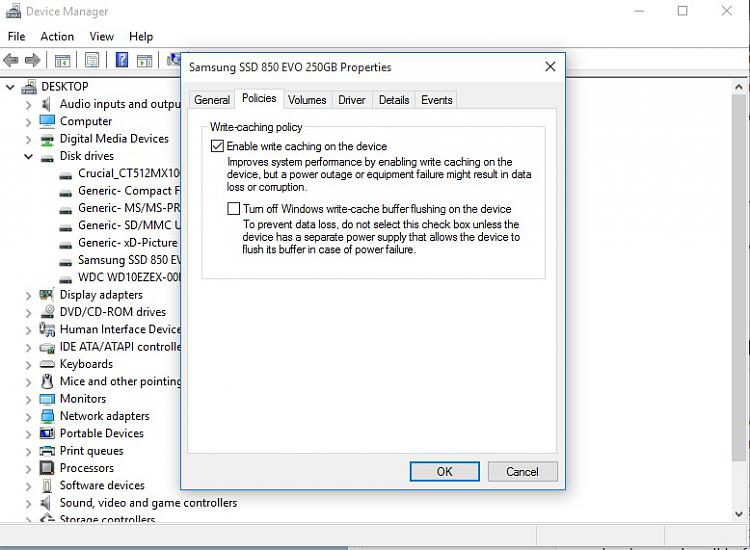Click the Display adapters icon

coord(46,295)
